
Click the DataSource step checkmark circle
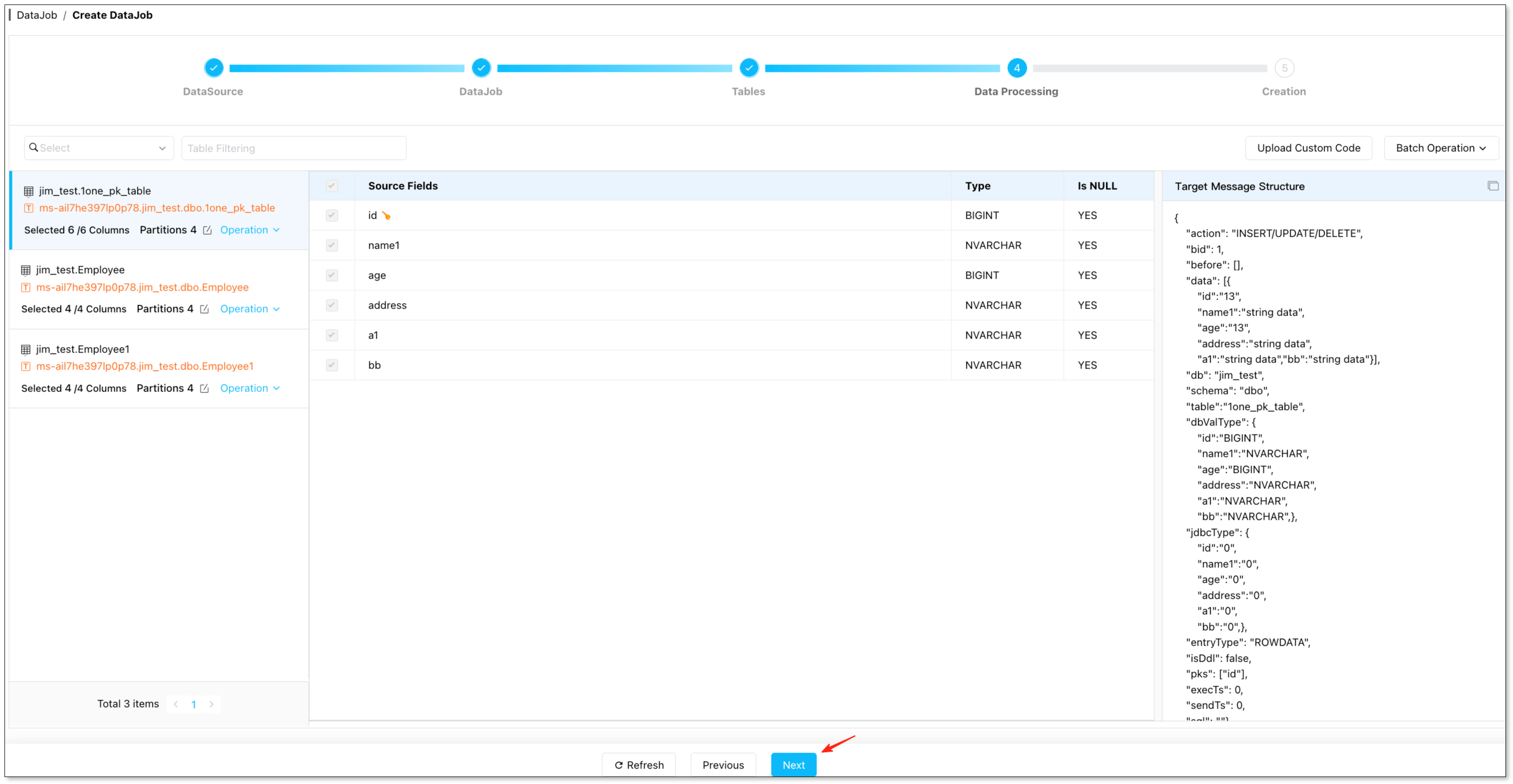[214, 68]
